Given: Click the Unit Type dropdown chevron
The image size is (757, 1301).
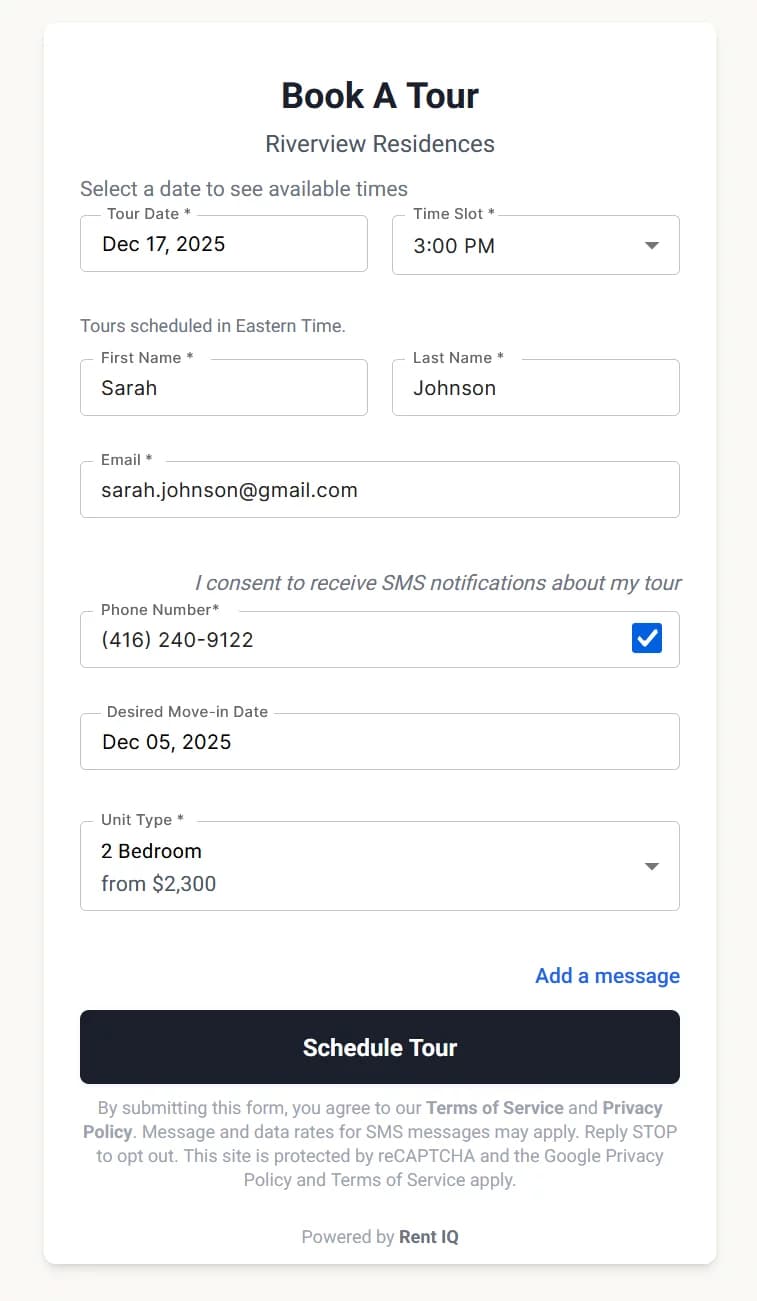Looking at the screenshot, I should pos(651,866).
